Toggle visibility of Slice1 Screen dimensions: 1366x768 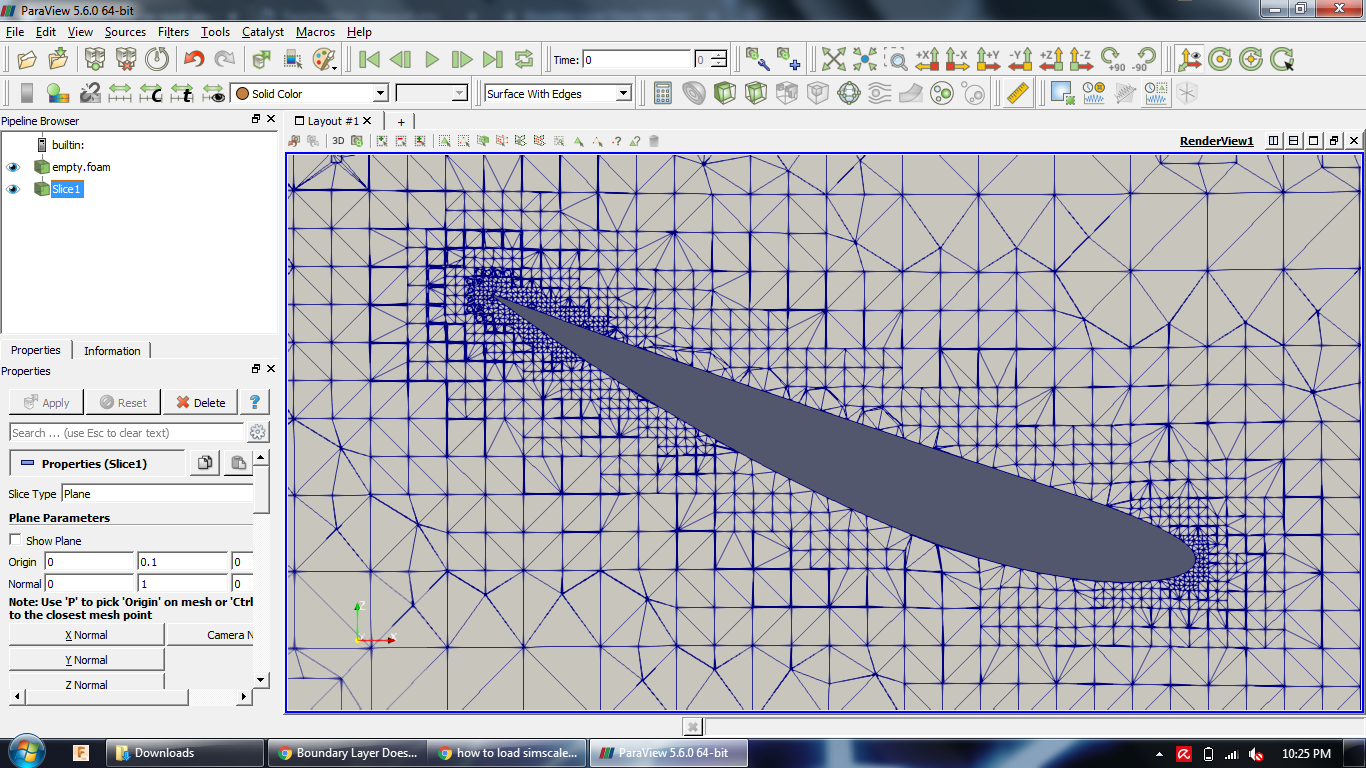[14, 189]
